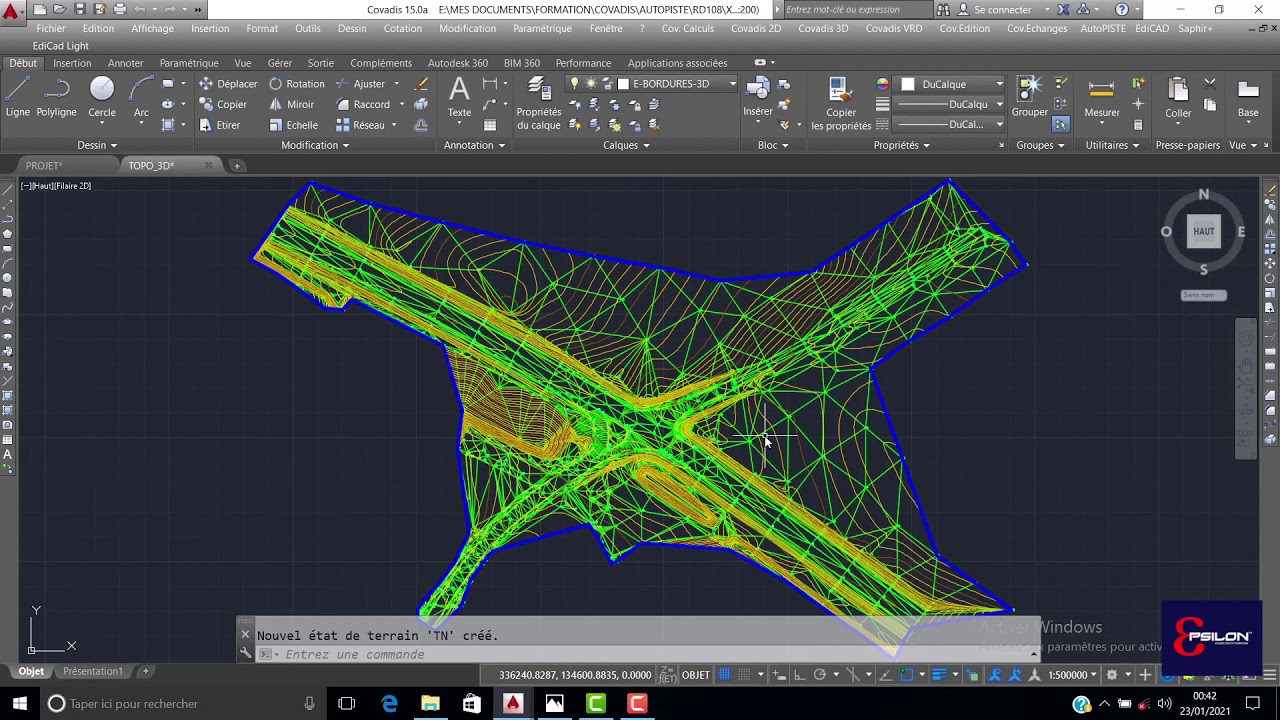Viewport: 1280px width, 720px height.
Task: Click the object color wheel icon
Action: click(x=882, y=84)
